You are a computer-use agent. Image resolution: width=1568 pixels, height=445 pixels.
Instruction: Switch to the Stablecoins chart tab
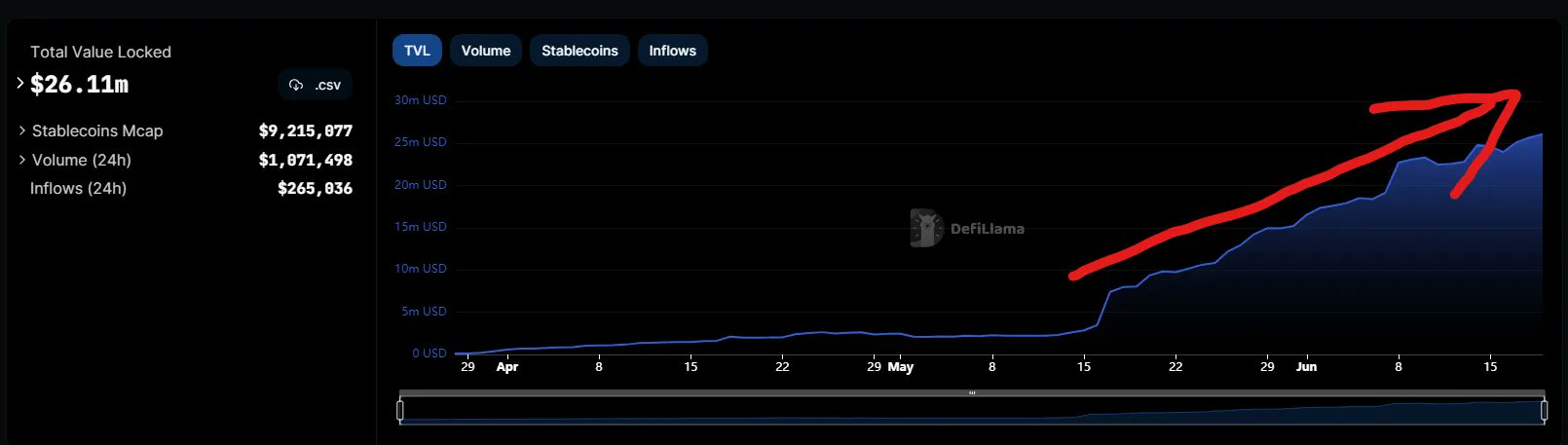[x=579, y=51]
